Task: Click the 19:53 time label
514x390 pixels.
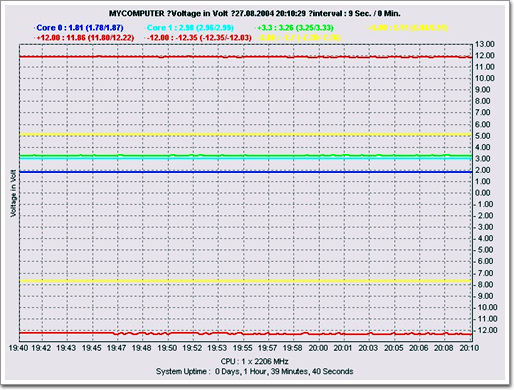Action: point(217,348)
